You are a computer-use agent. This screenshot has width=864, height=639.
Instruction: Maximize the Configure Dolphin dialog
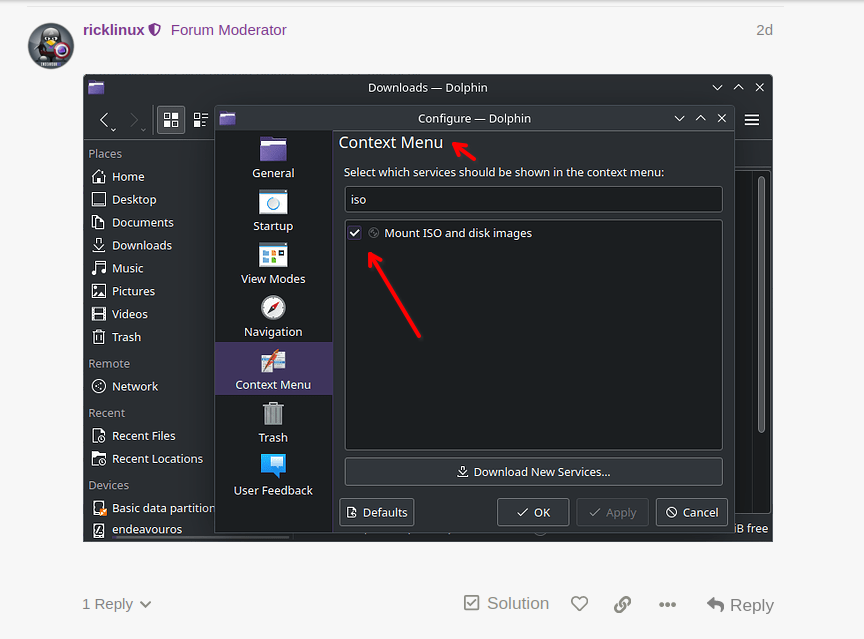[x=700, y=118]
